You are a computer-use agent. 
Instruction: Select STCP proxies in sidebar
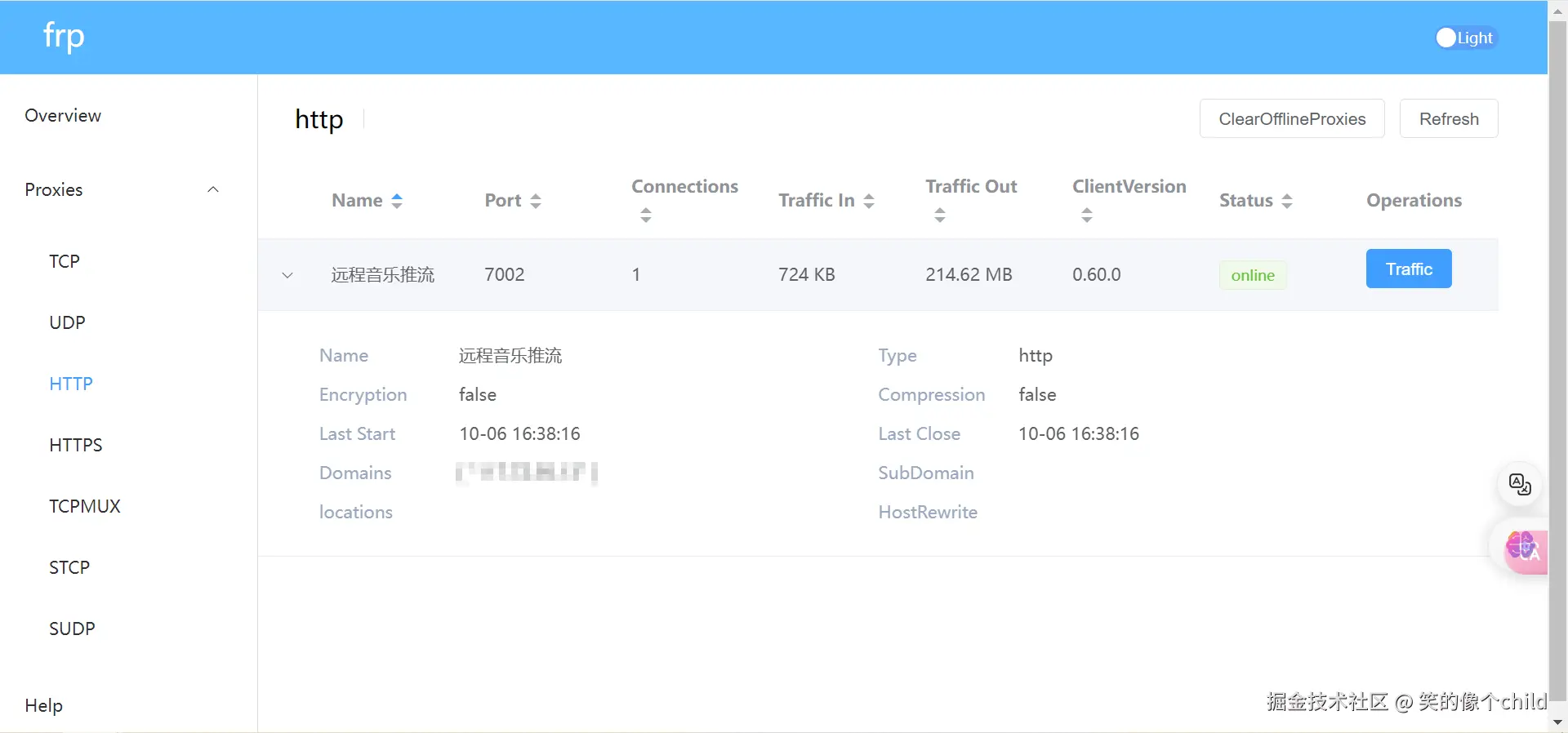[69, 567]
